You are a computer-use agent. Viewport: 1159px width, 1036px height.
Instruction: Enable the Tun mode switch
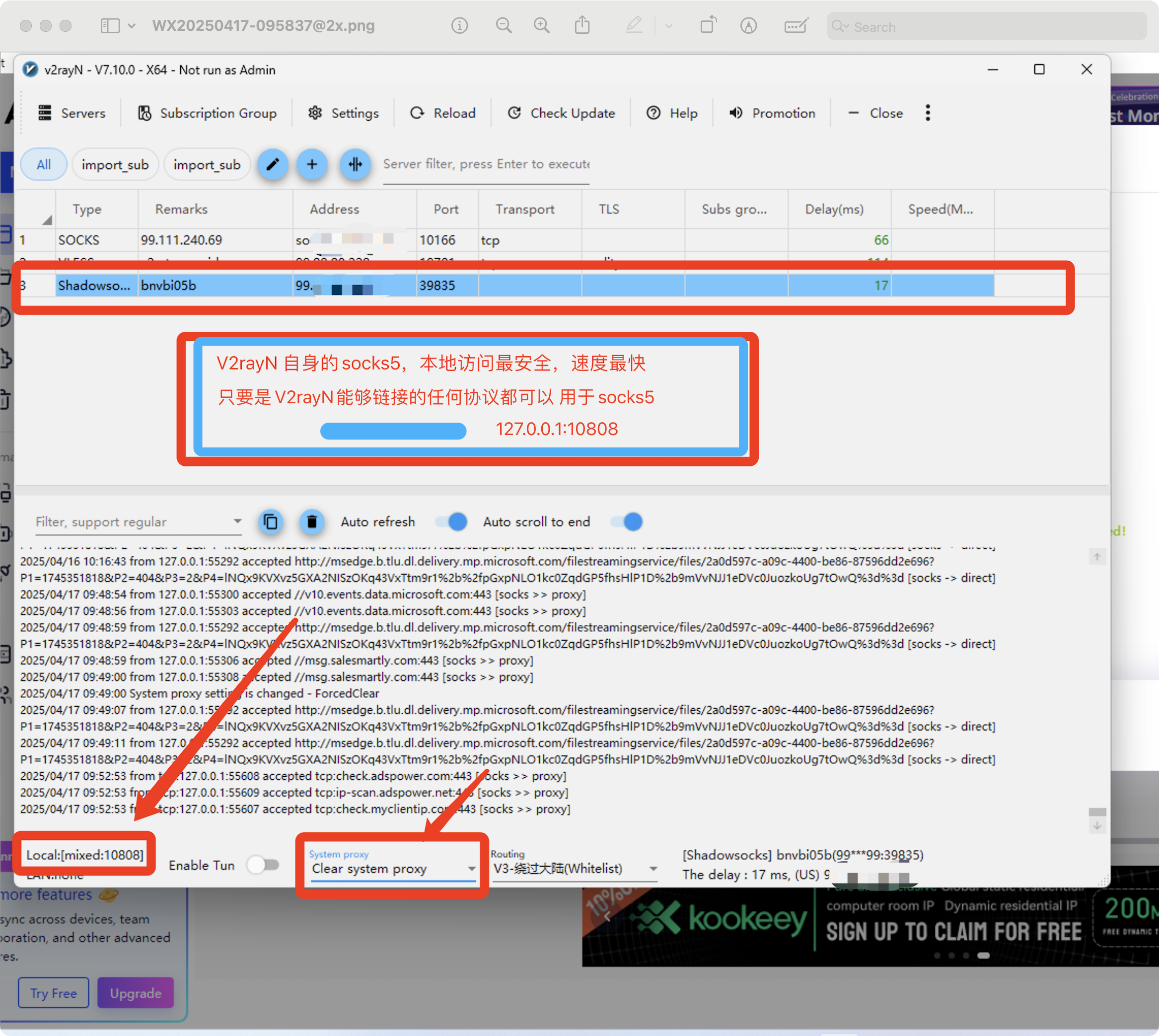pos(263,865)
